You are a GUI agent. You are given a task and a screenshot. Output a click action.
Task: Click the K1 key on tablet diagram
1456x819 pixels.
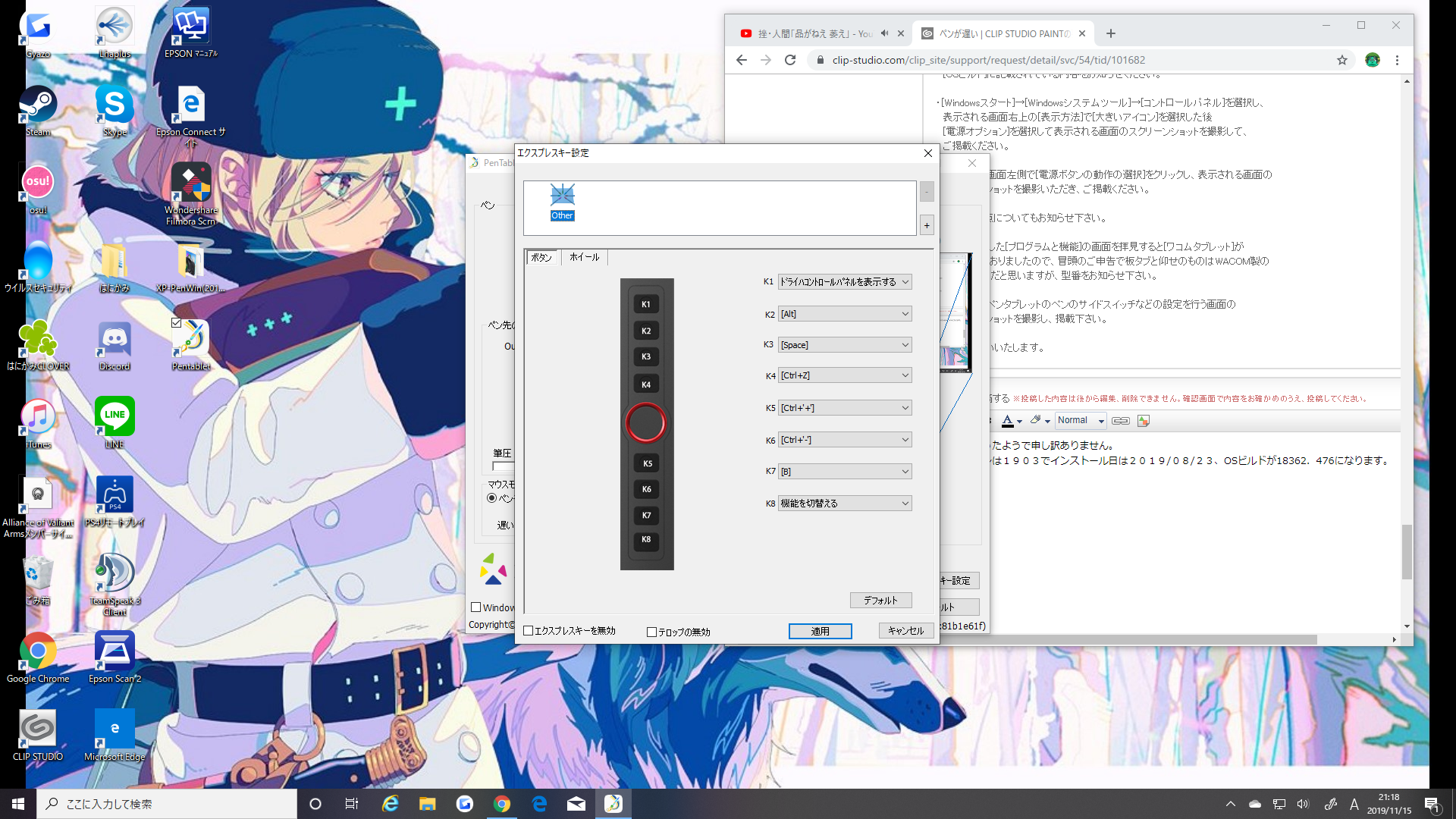[646, 304]
